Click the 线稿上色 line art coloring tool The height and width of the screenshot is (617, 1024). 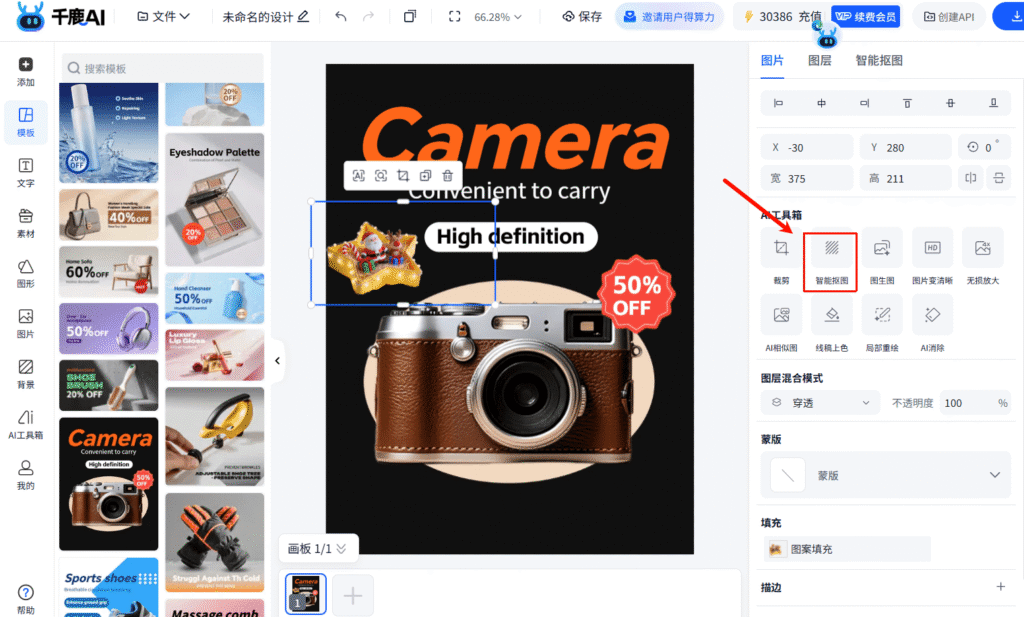click(831, 316)
